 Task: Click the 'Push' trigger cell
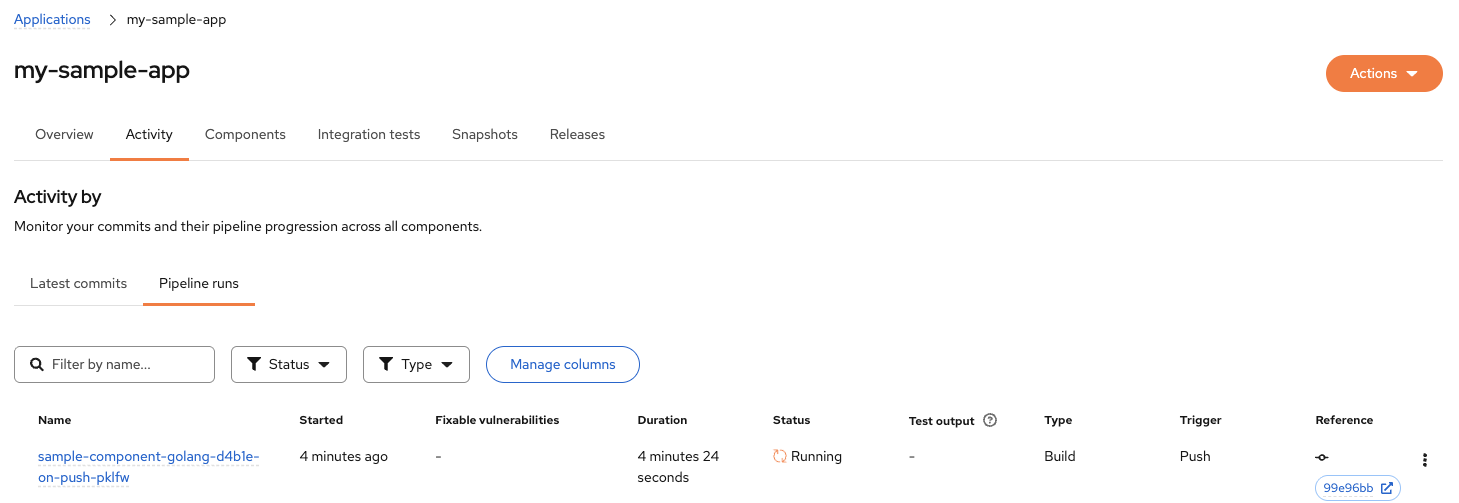pos(1195,456)
